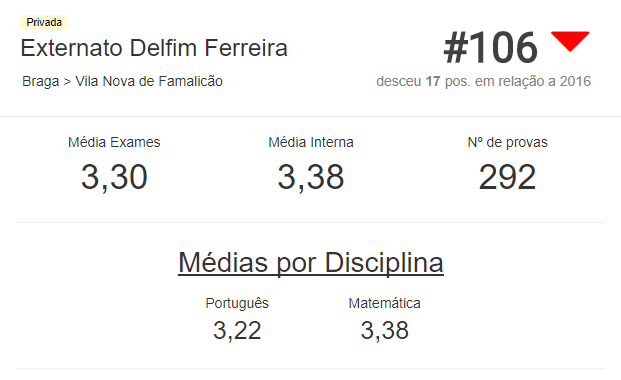Image resolution: width=621 pixels, height=380 pixels.
Task: Click the desceu 17 pos. text
Action: (423, 81)
